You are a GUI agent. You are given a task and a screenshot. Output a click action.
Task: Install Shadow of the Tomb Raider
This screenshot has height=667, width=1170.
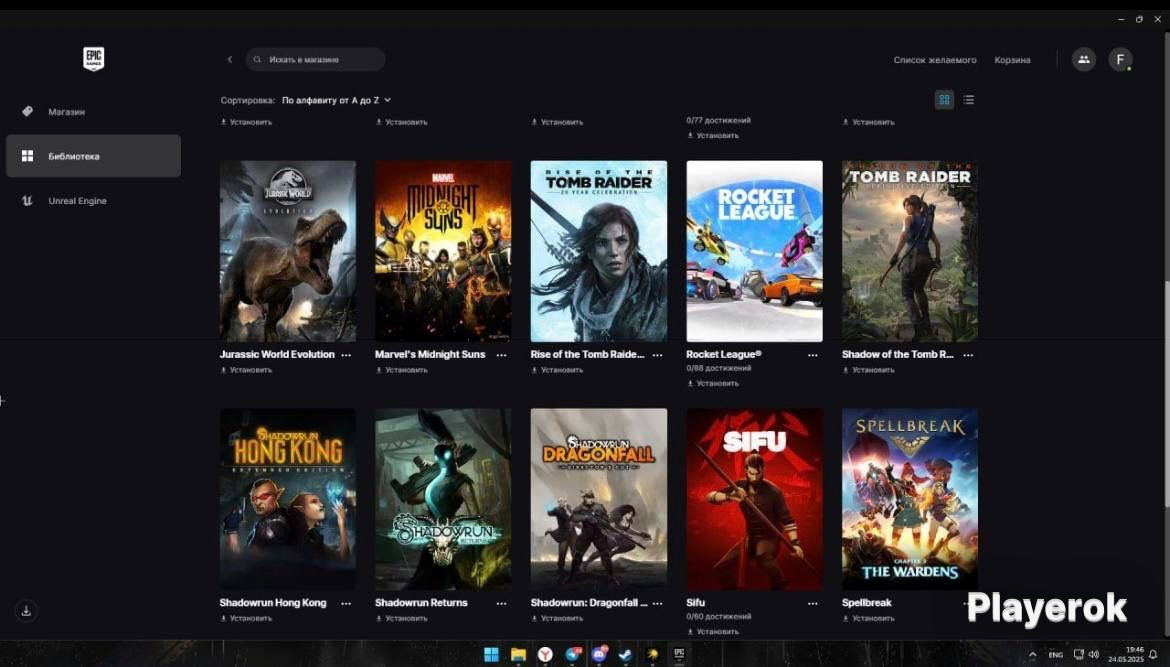pos(868,370)
